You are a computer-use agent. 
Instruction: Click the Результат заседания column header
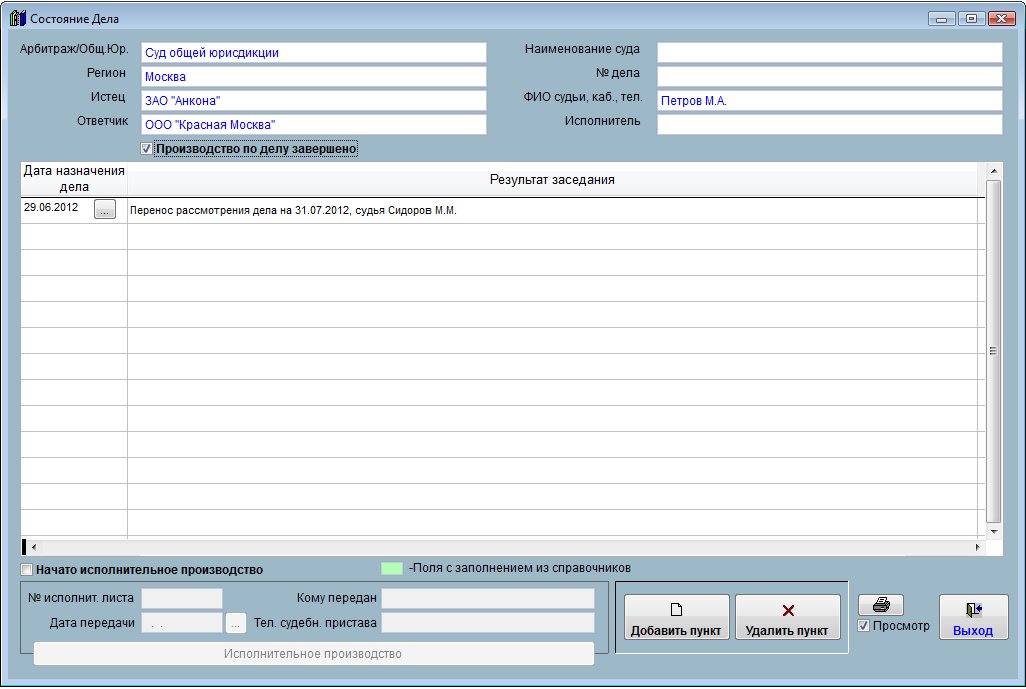(552, 180)
